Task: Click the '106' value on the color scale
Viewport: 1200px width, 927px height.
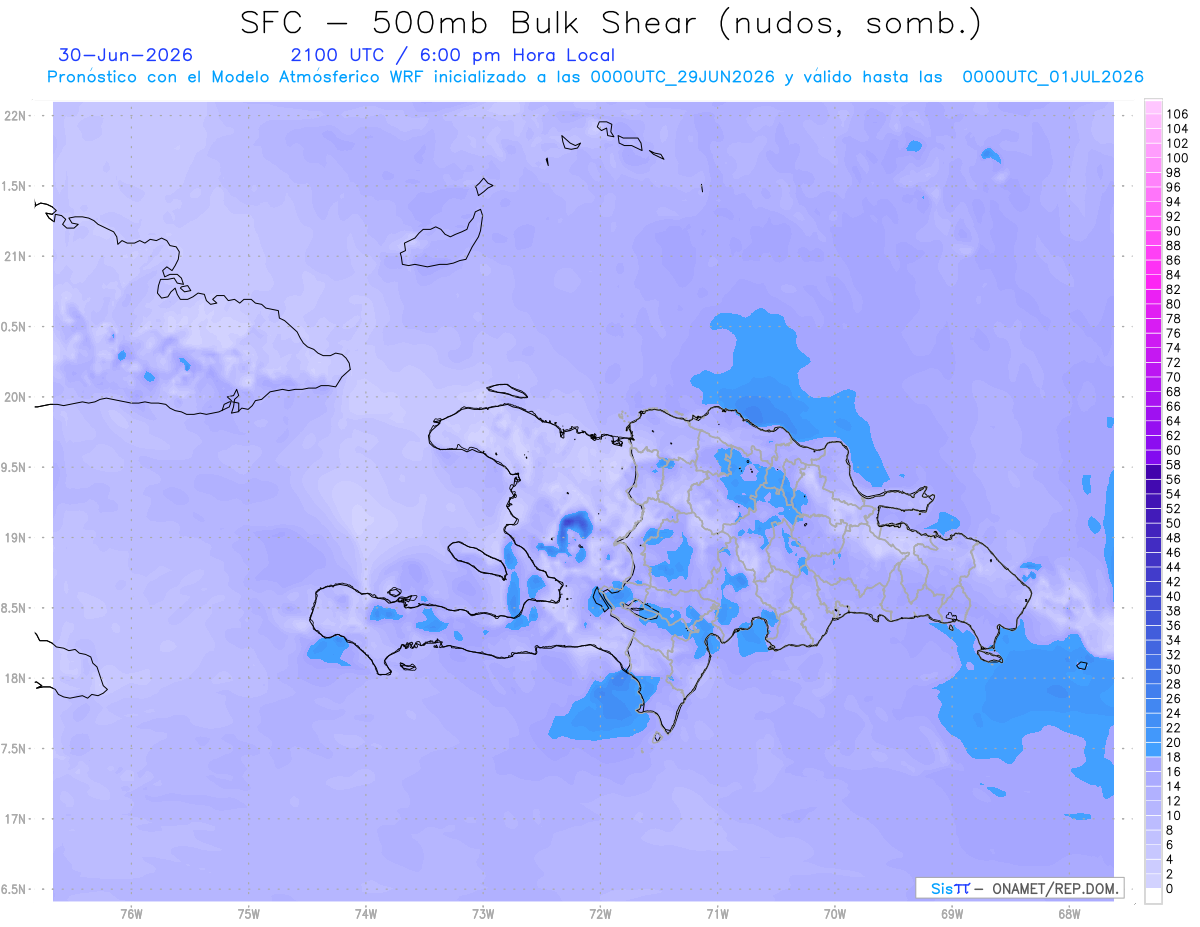Action: pos(1177,115)
